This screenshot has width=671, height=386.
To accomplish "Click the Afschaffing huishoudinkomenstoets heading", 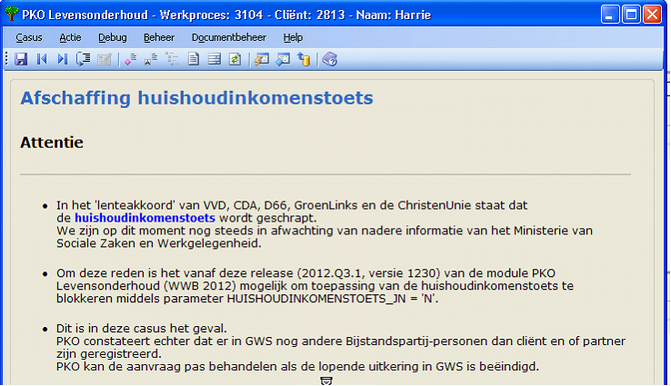I will [197, 98].
